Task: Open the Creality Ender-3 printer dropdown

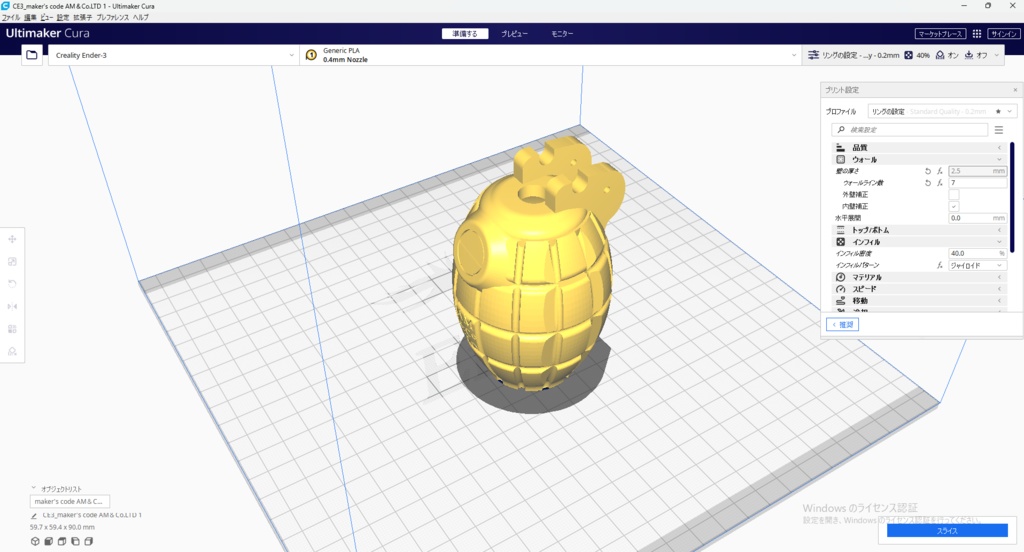Action: point(174,56)
